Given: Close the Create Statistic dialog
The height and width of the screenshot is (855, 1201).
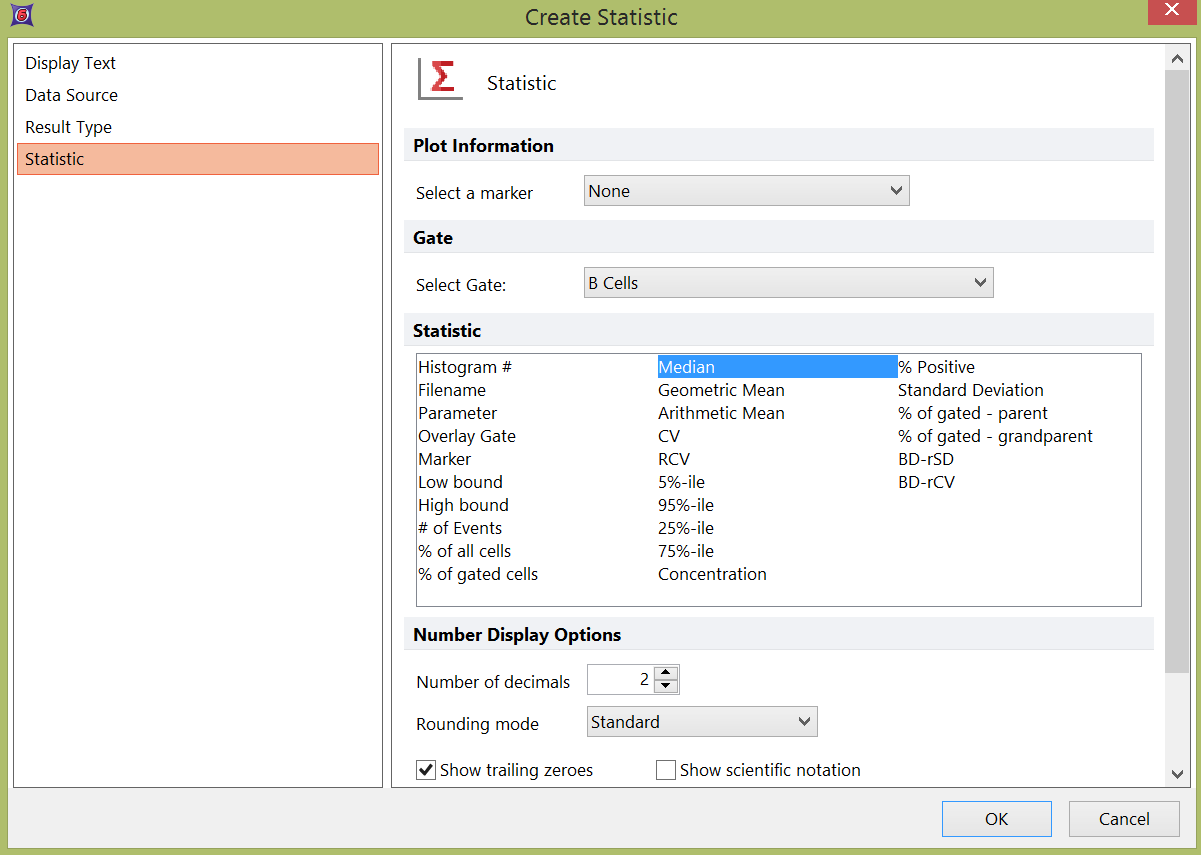Looking at the screenshot, I should tap(1171, 10).
